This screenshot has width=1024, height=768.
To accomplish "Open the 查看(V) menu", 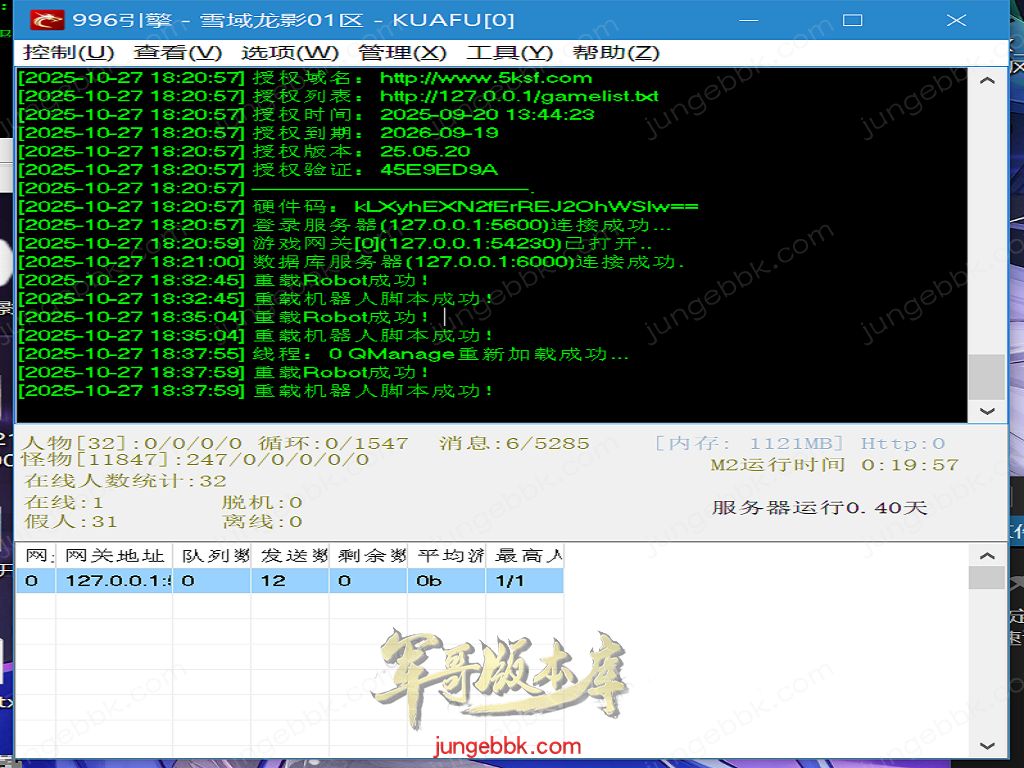I will click(178, 53).
